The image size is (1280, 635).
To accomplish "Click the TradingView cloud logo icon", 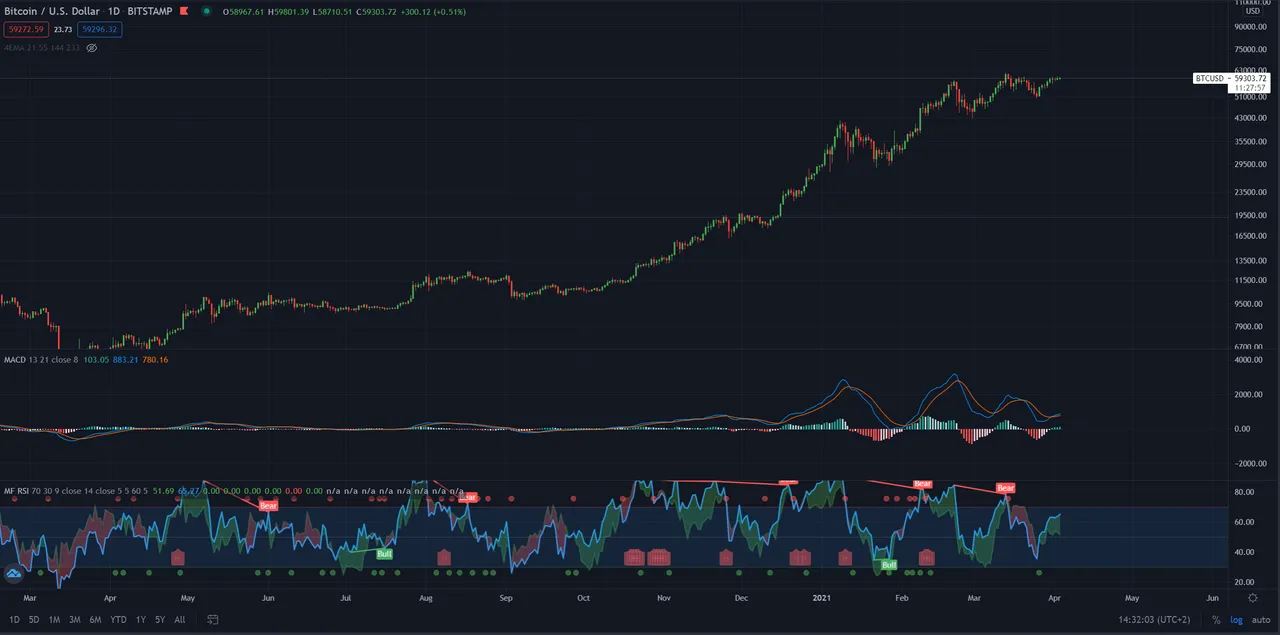I will [x=14, y=574].
